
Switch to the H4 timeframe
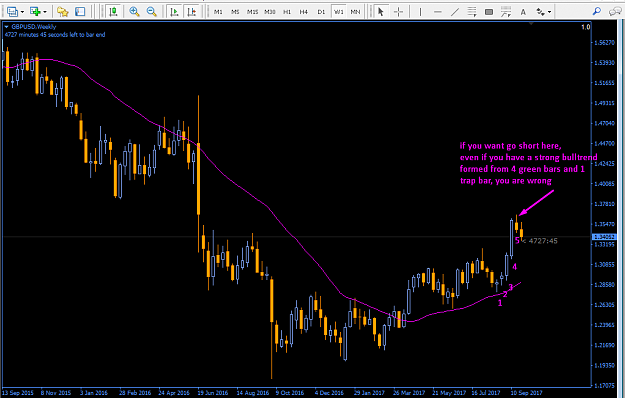click(304, 12)
